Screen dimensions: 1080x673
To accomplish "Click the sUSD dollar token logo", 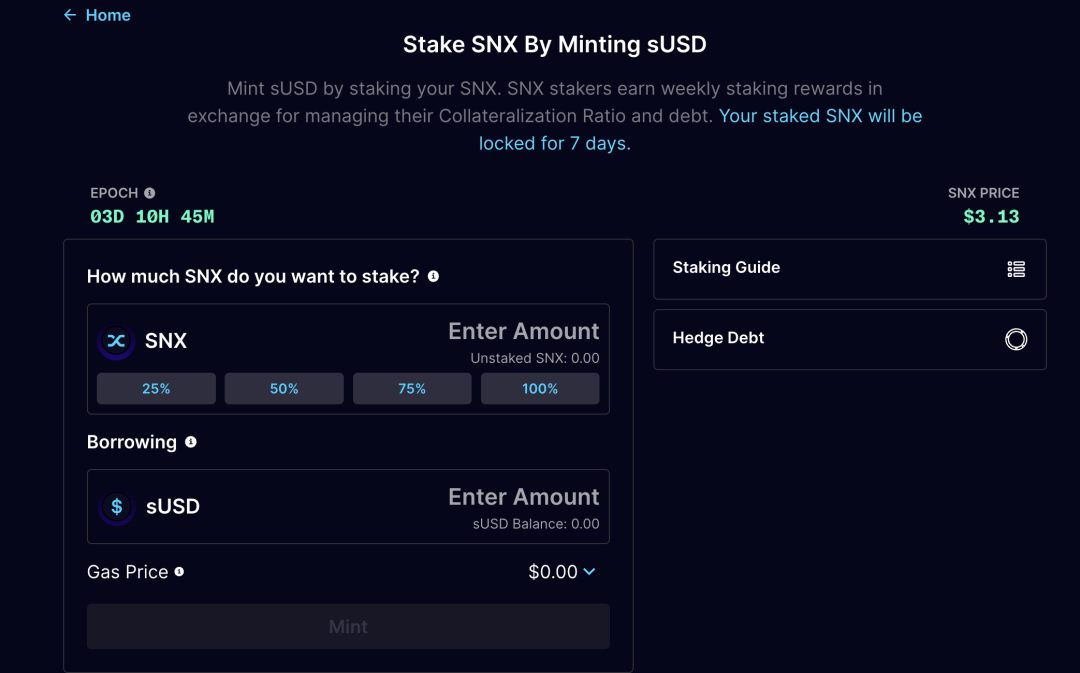I will pos(116,507).
